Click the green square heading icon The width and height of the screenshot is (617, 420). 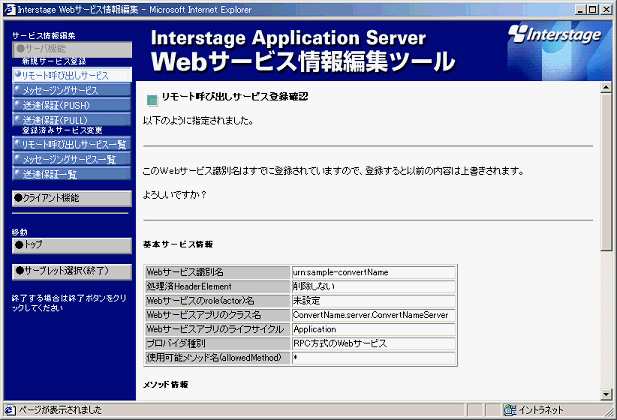[x=152, y=100]
